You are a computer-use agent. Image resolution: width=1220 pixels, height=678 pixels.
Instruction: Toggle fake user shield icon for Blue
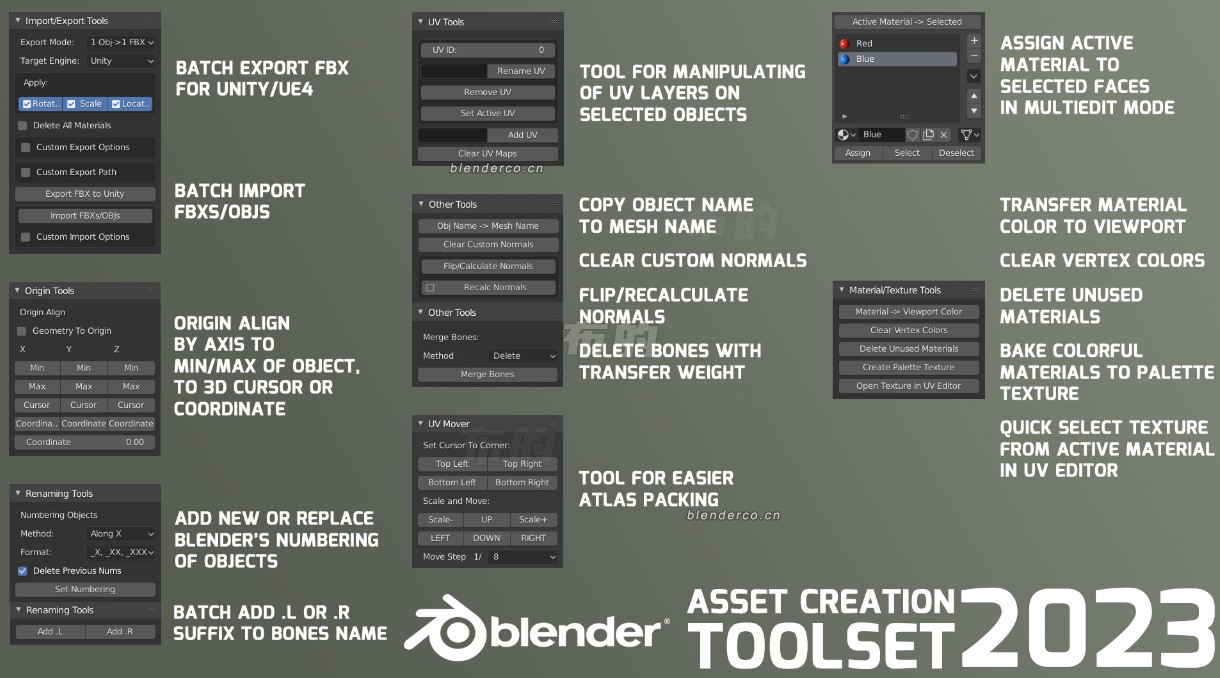point(913,134)
